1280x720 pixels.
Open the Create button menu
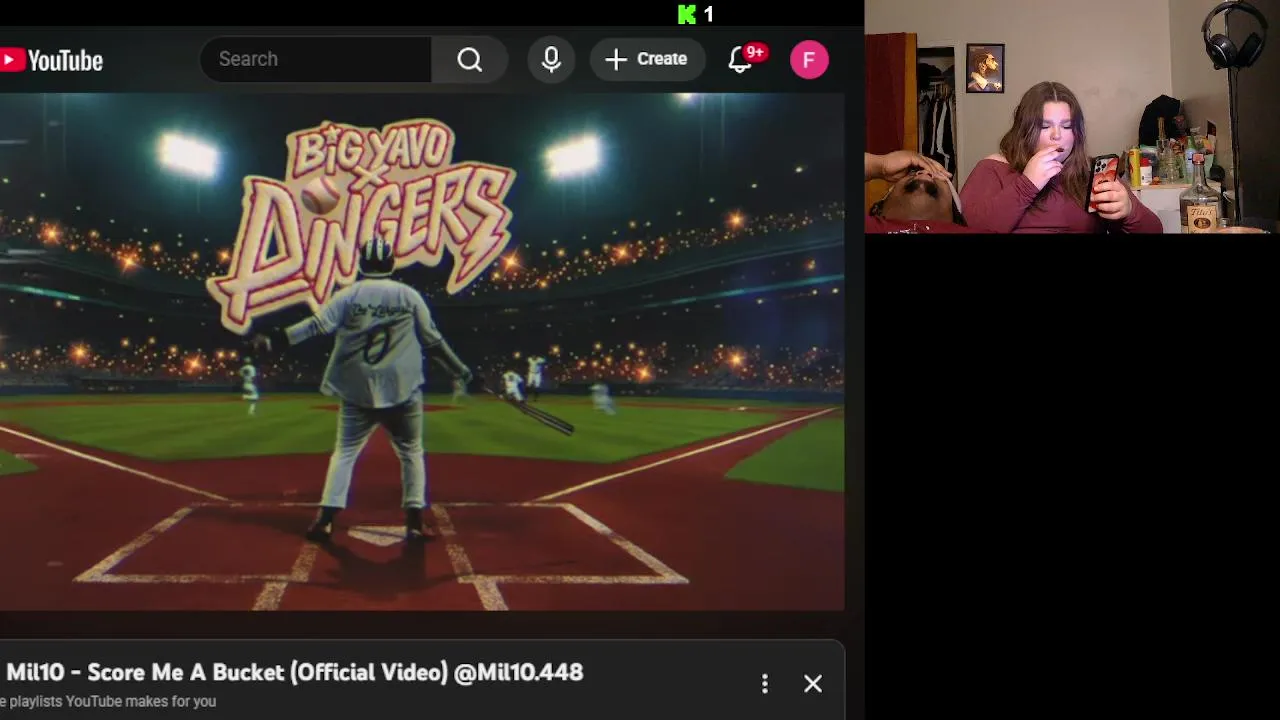tap(647, 59)
